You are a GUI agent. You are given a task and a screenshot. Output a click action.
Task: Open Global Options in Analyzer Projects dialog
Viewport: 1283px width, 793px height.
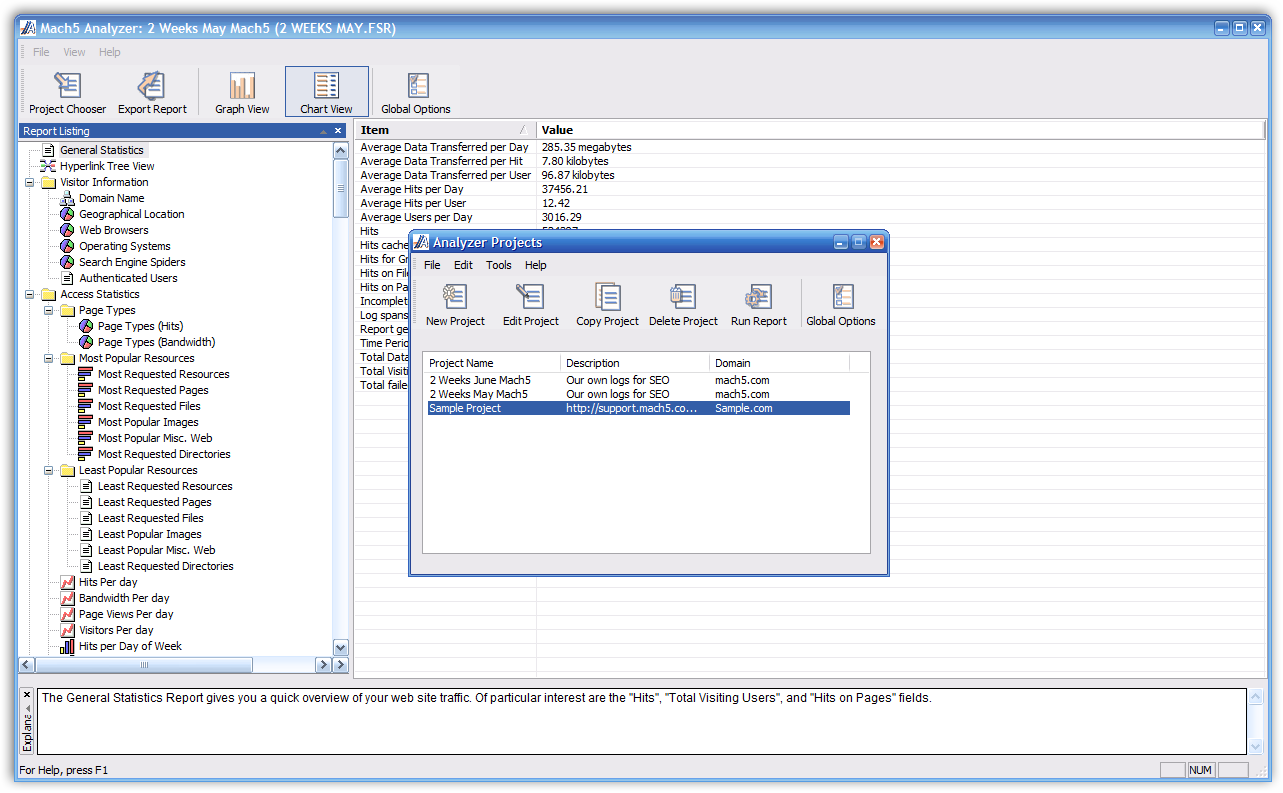coord(840,304)
